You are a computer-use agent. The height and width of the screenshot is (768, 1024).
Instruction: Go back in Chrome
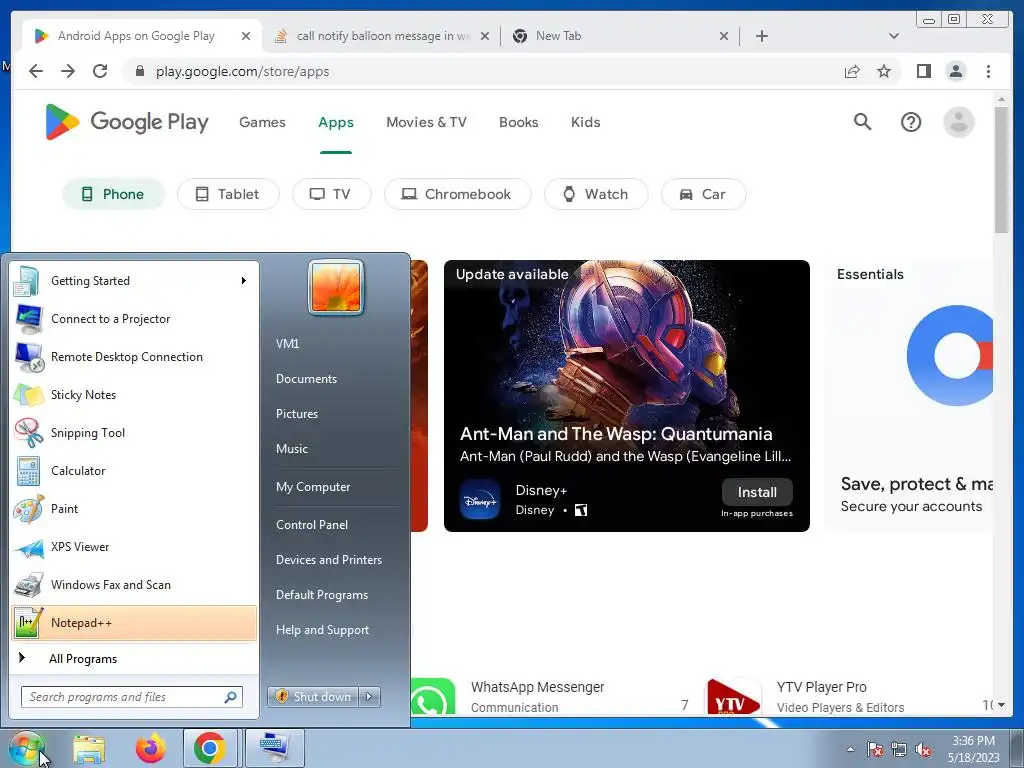(x=36, y=71)
